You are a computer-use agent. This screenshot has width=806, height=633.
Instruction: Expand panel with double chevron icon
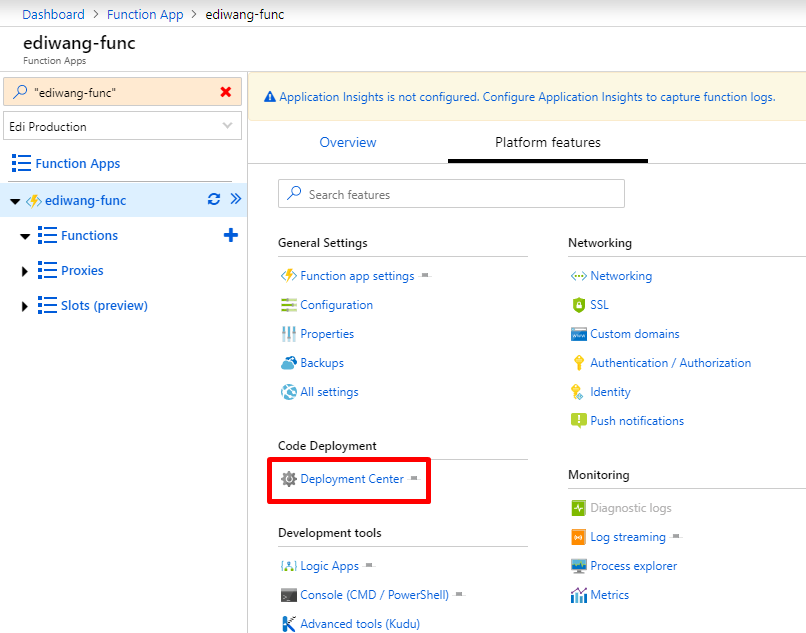[235, 199]
